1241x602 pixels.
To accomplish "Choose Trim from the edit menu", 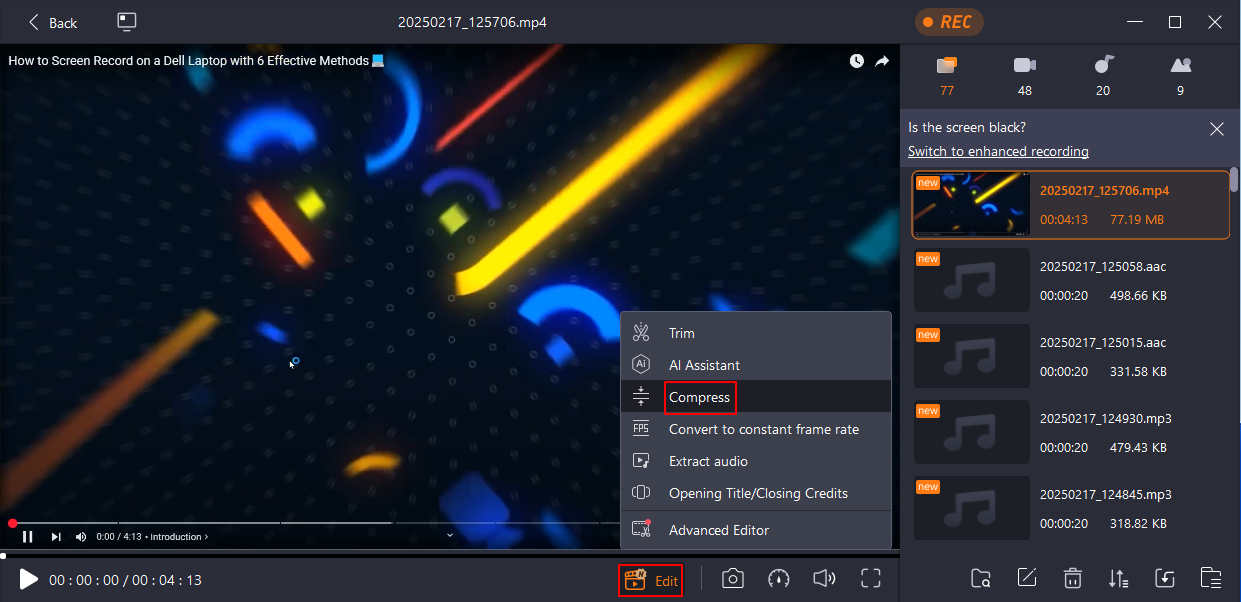I will [x=756, y=333].
